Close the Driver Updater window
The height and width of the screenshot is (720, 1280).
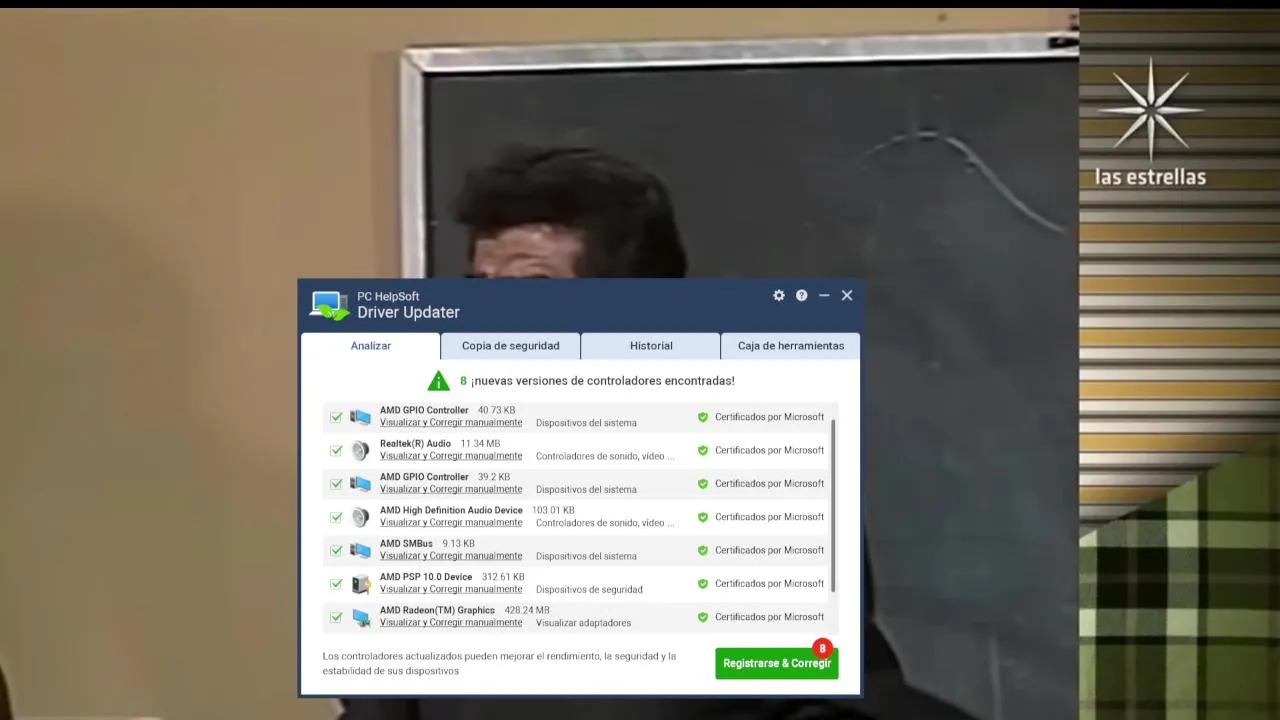[x=847, y=295]
